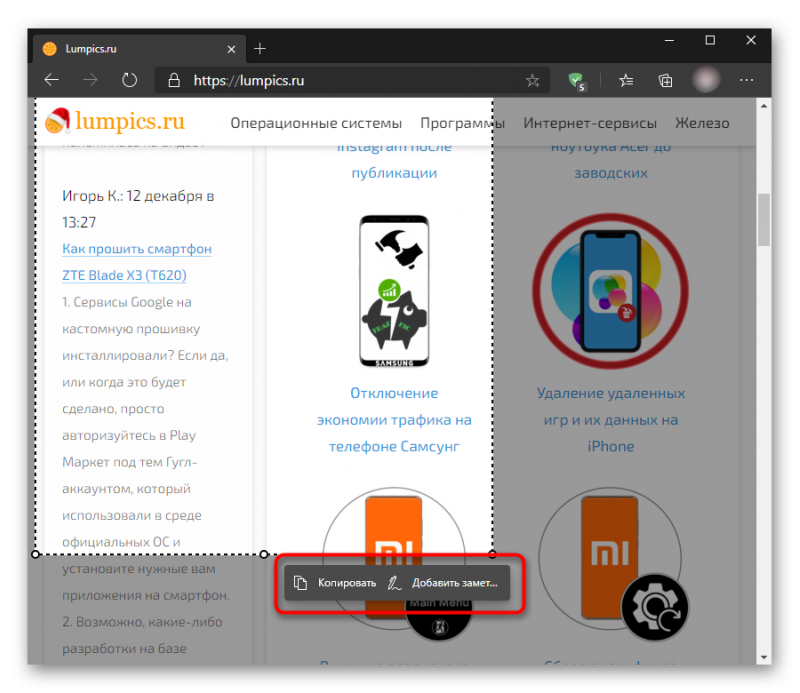
Task: Click the scrollbar up arrow
Action: coord(763,106)
